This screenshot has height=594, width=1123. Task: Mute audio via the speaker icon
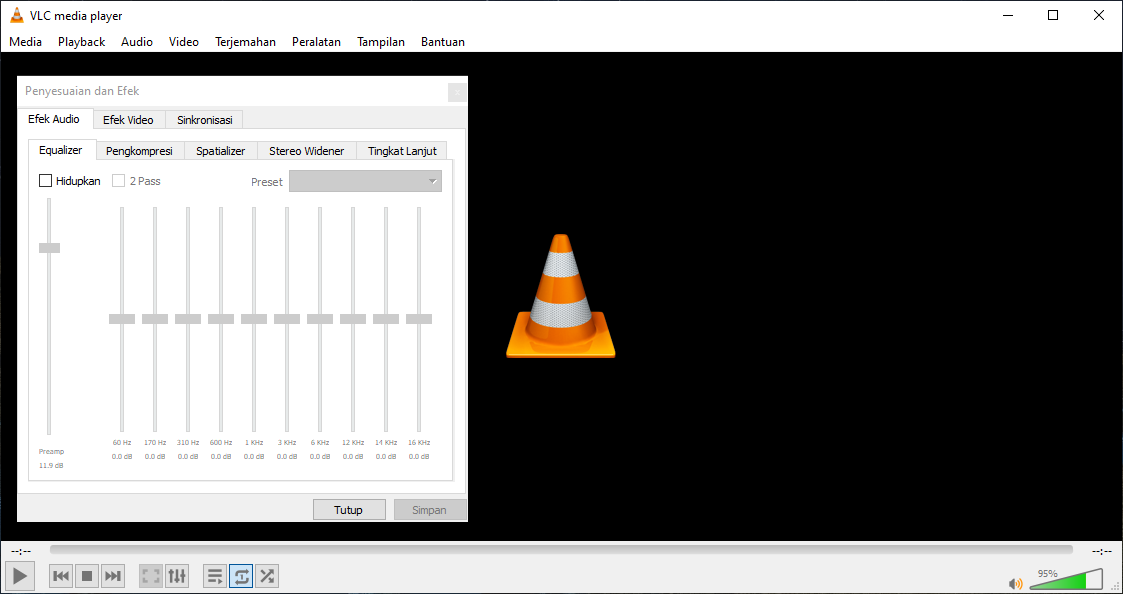pyautogui.click(x=1015, y=582)
